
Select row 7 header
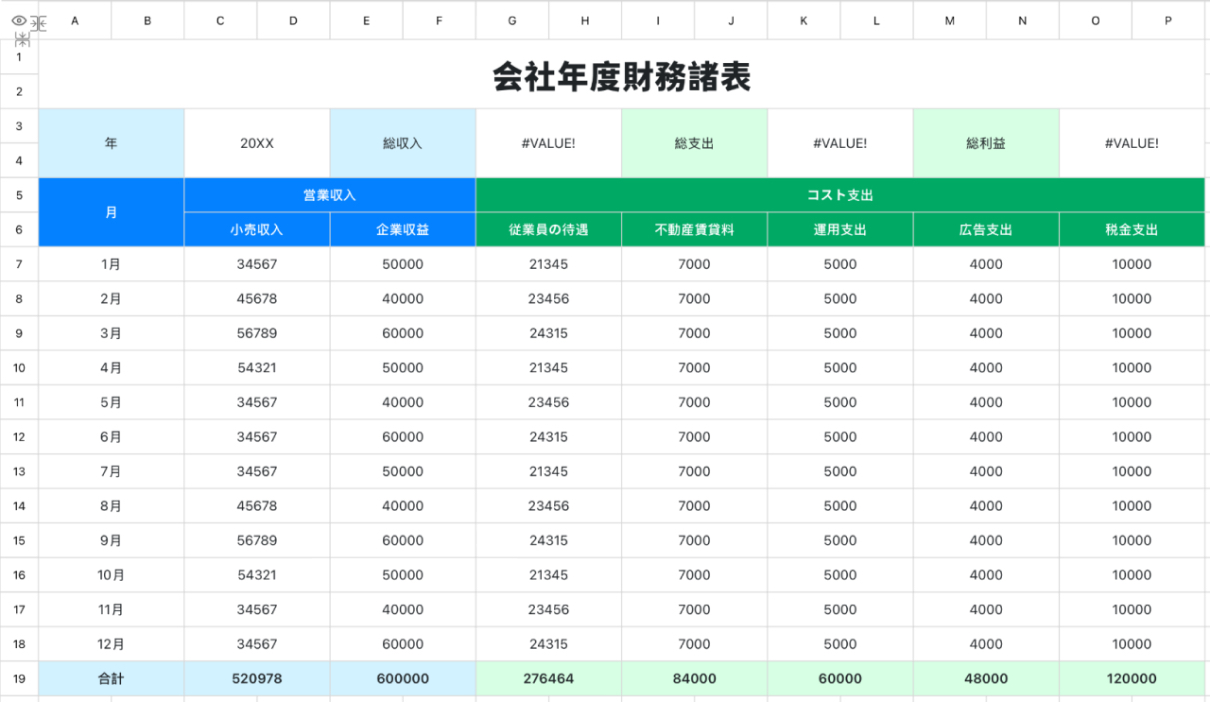19,264
